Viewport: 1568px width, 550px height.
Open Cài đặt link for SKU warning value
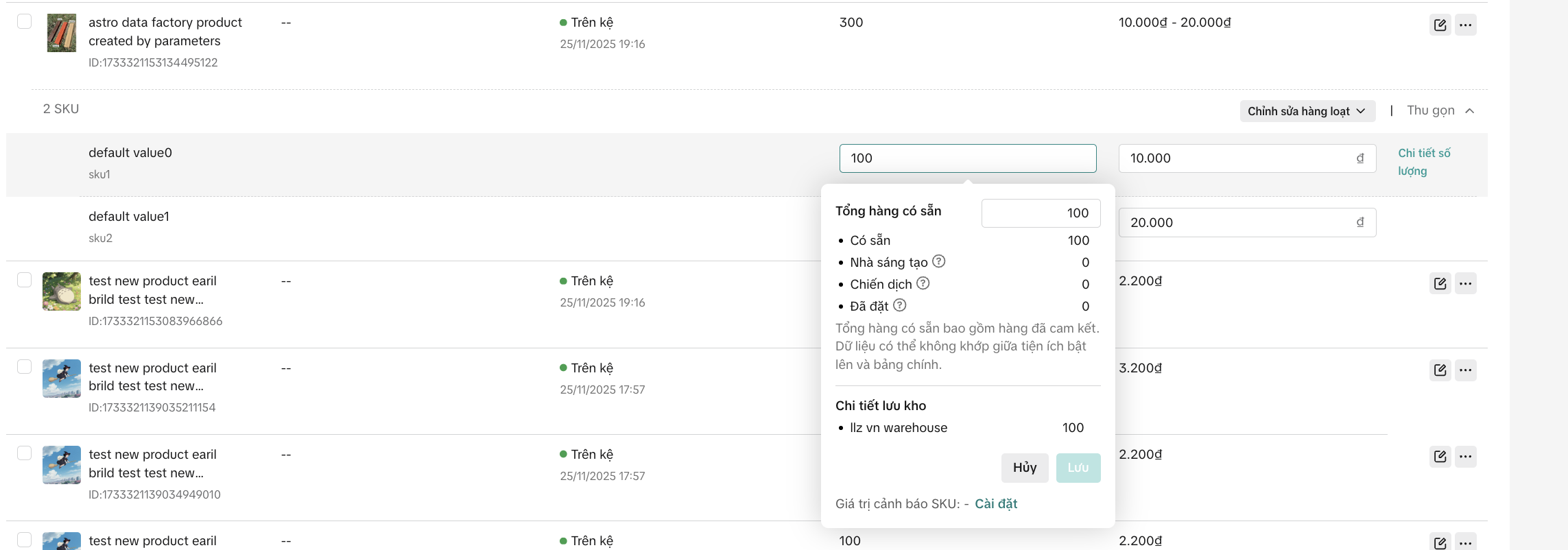(x=995, y=504)
